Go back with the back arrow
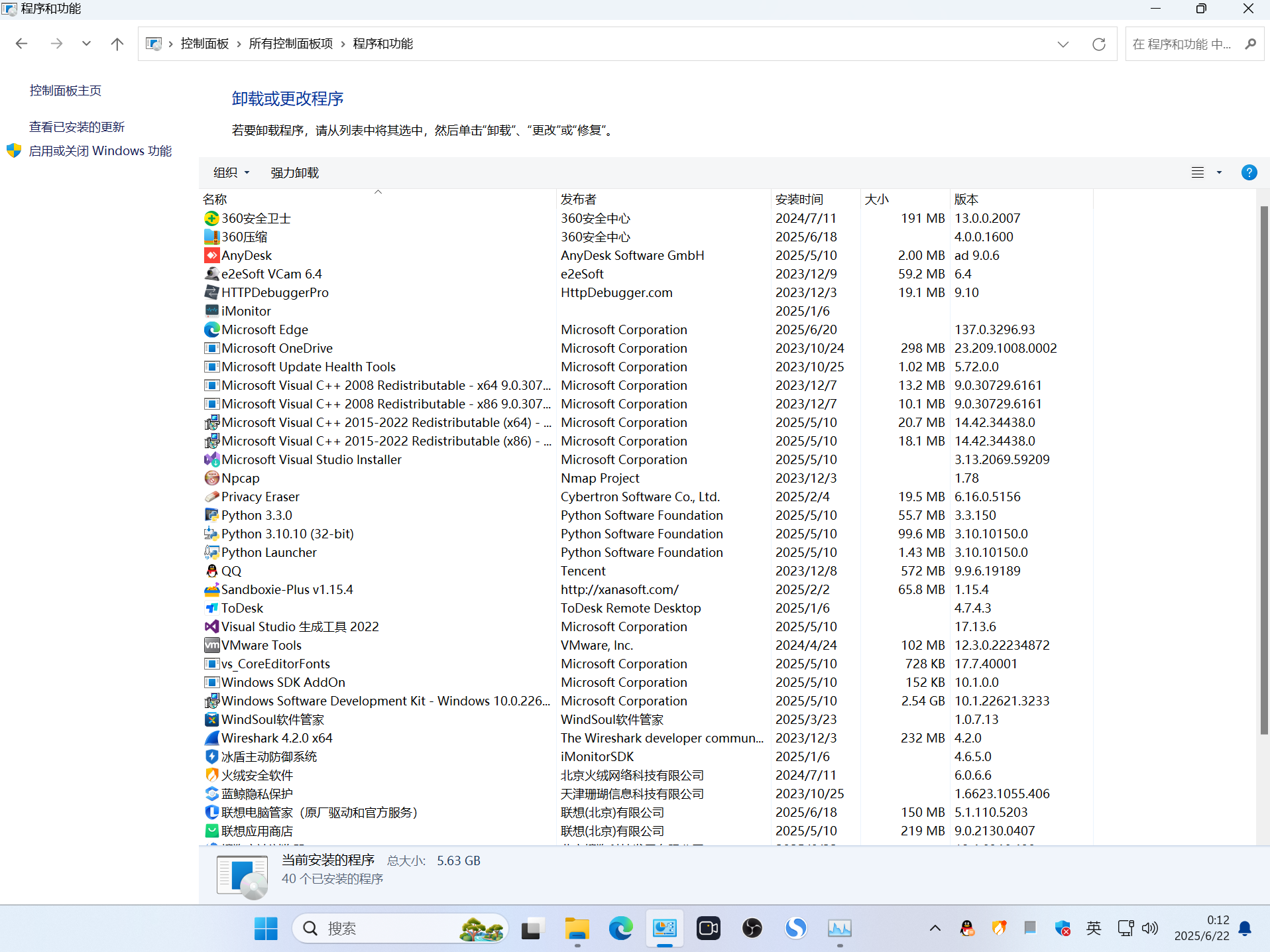 tap(21, 44)
